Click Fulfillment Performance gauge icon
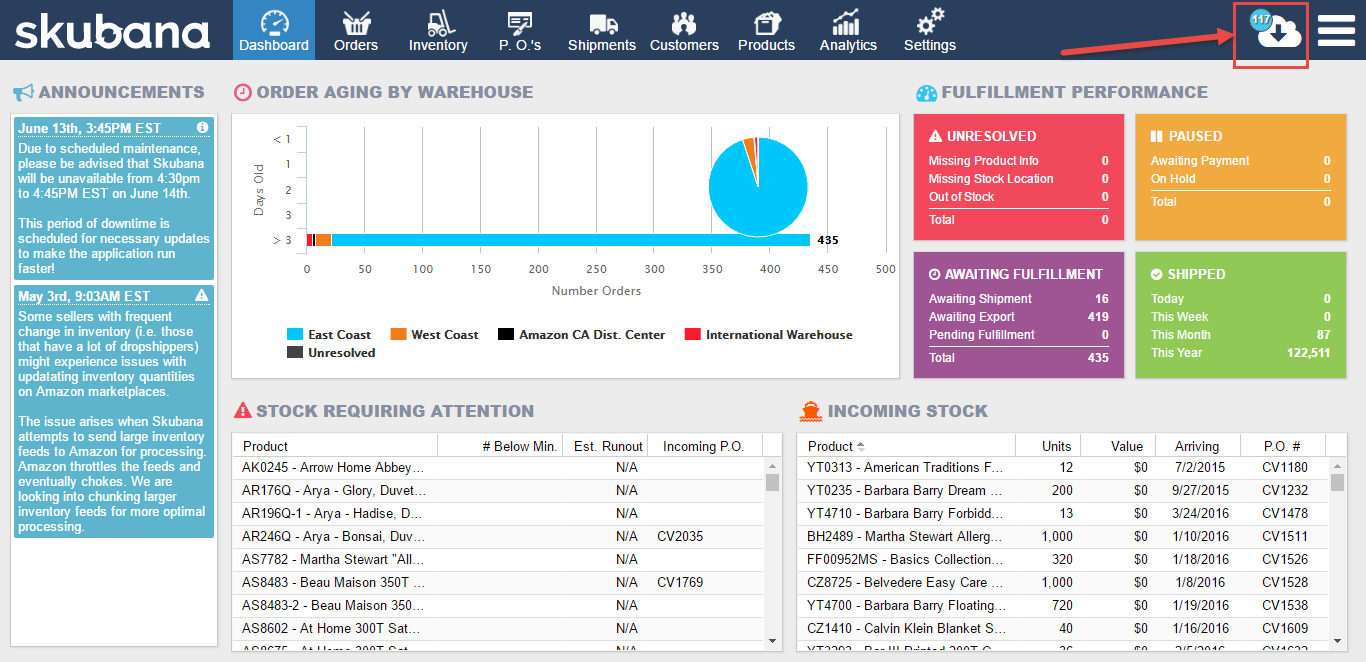 [926, 93]
